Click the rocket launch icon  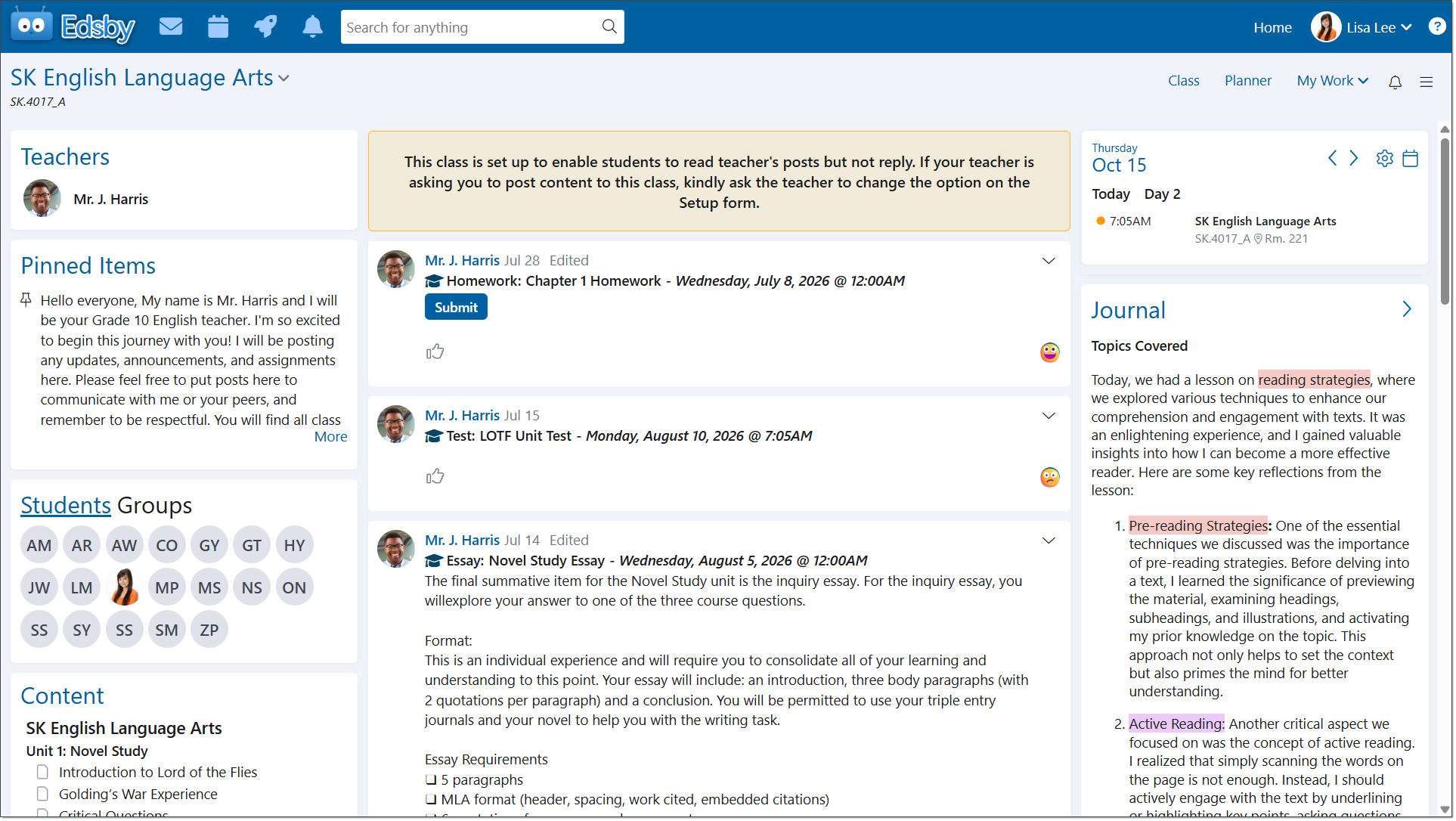pos(265,27)
